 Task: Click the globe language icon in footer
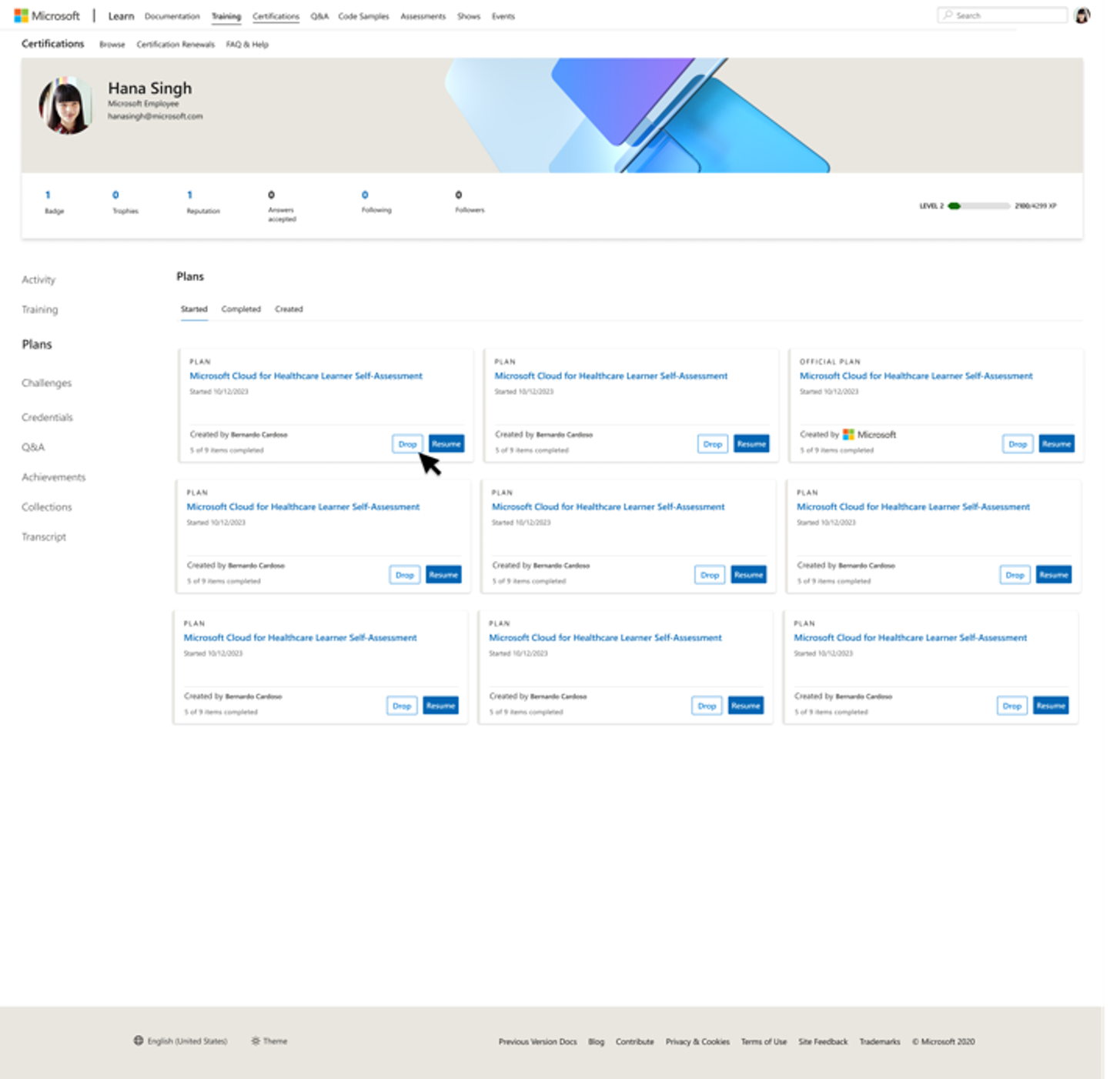[x=139, y=1041]
